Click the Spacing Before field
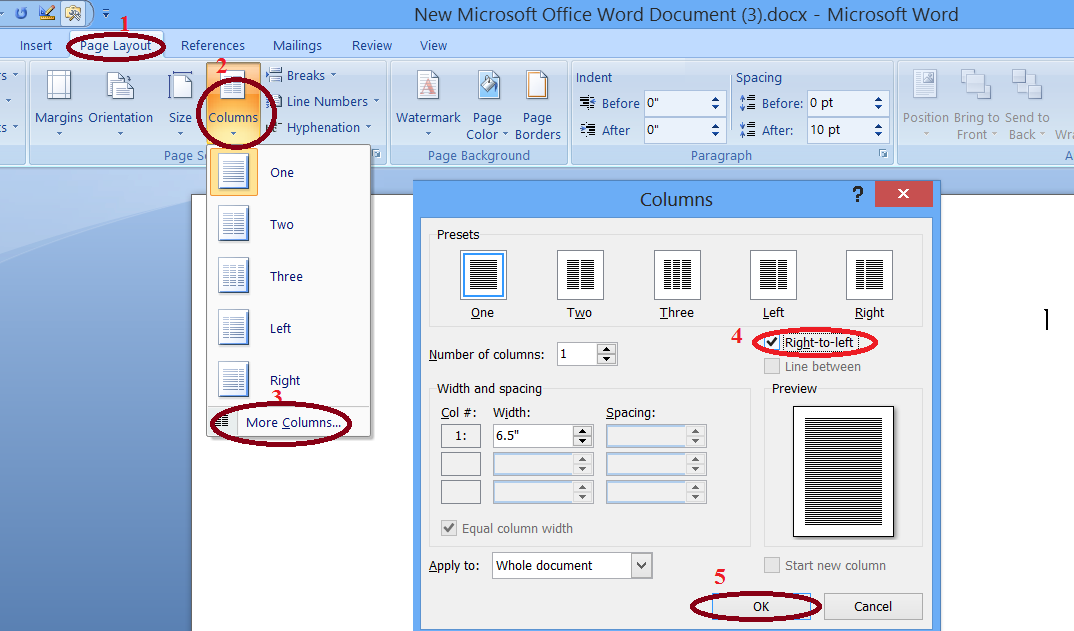This screenshot has height=631, width=1074. tap(838, 103)
